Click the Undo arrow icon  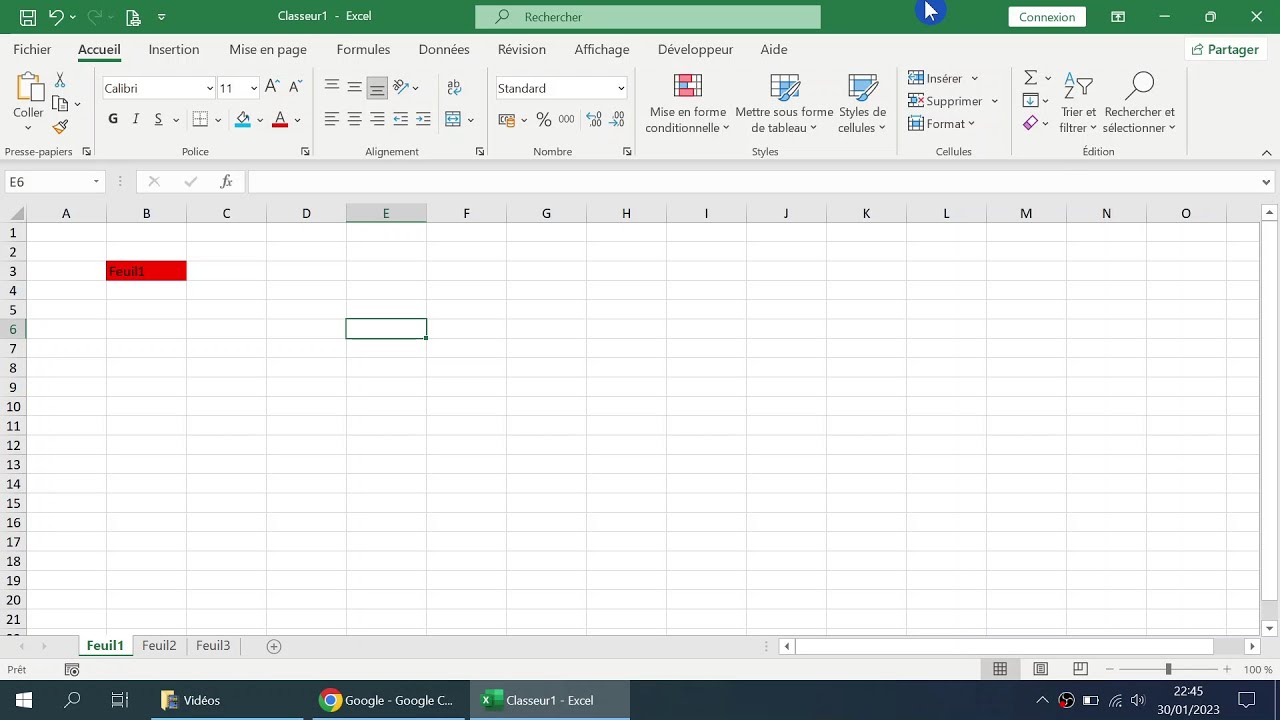click(56, 17)
